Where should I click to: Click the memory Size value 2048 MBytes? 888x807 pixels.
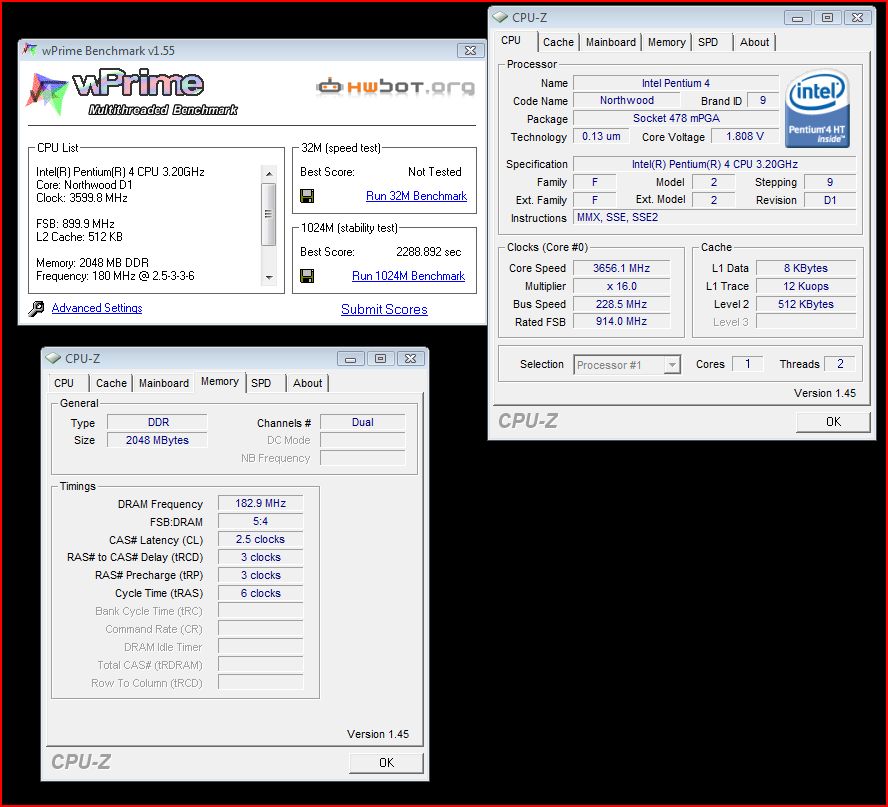(157, 441)
